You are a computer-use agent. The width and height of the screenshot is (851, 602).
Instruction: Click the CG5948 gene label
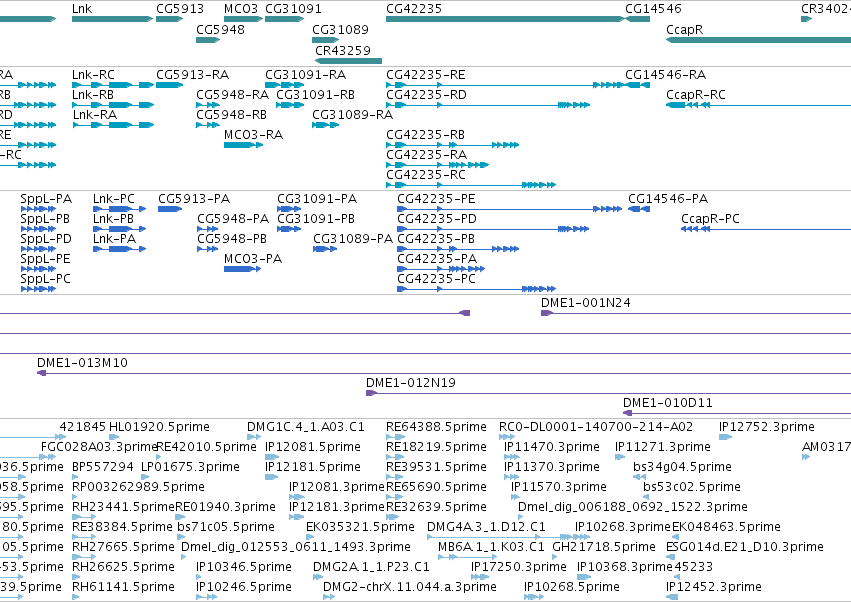[220, 29]
